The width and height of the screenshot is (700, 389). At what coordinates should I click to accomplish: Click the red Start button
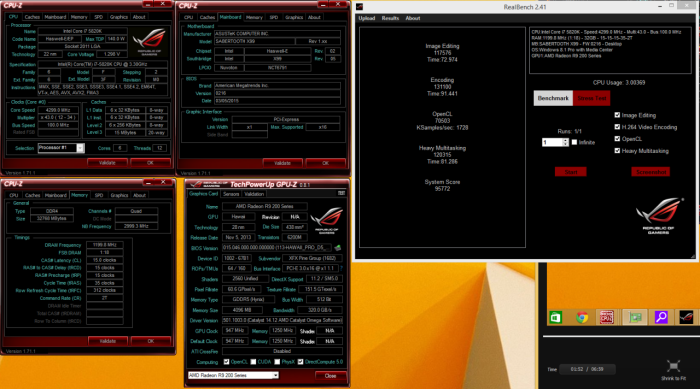coord(571,172)
